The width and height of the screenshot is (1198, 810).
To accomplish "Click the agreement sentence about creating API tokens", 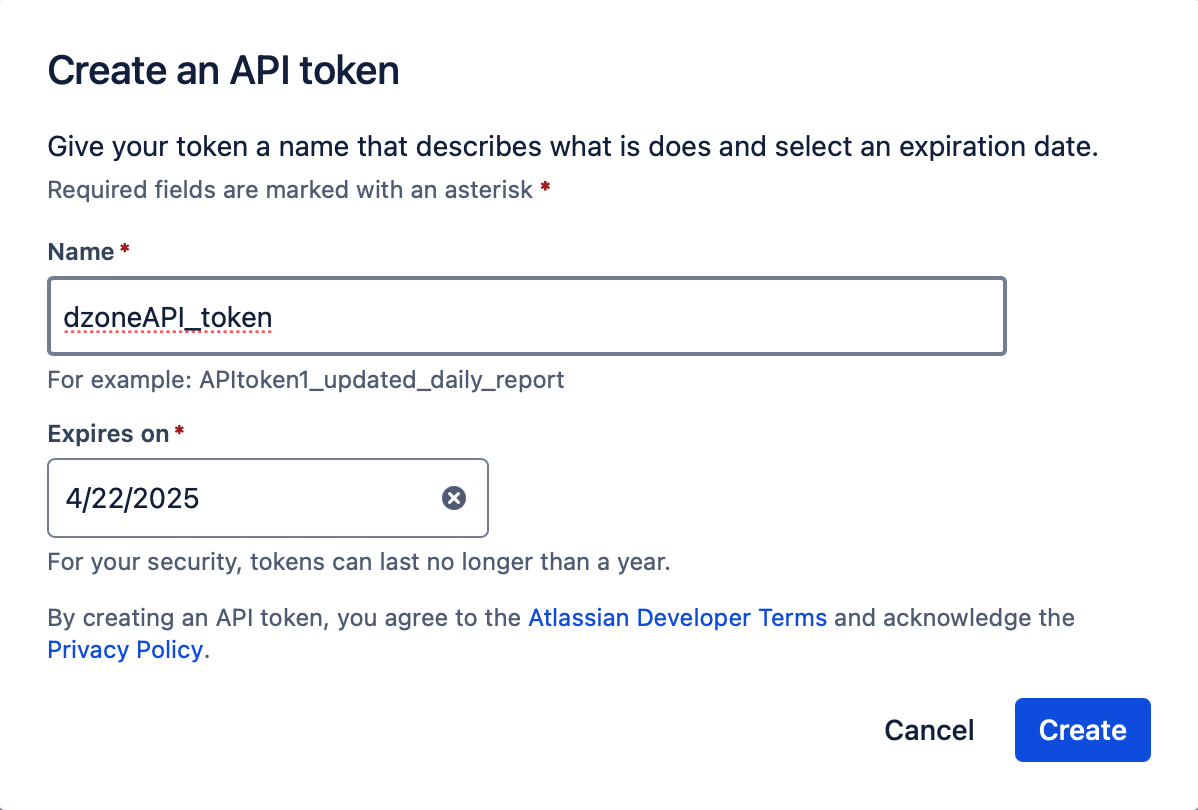I will pyautogui.click(x=280, y=617).
